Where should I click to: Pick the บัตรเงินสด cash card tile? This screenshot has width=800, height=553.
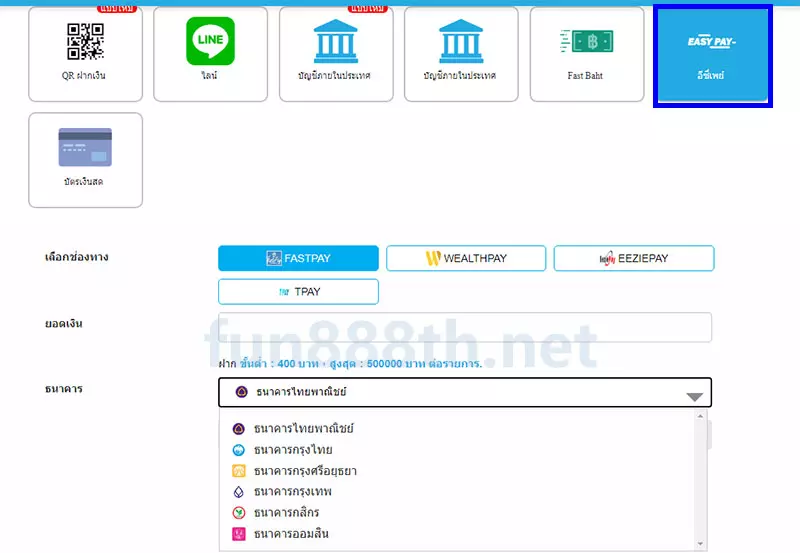[x=85, y=160]
